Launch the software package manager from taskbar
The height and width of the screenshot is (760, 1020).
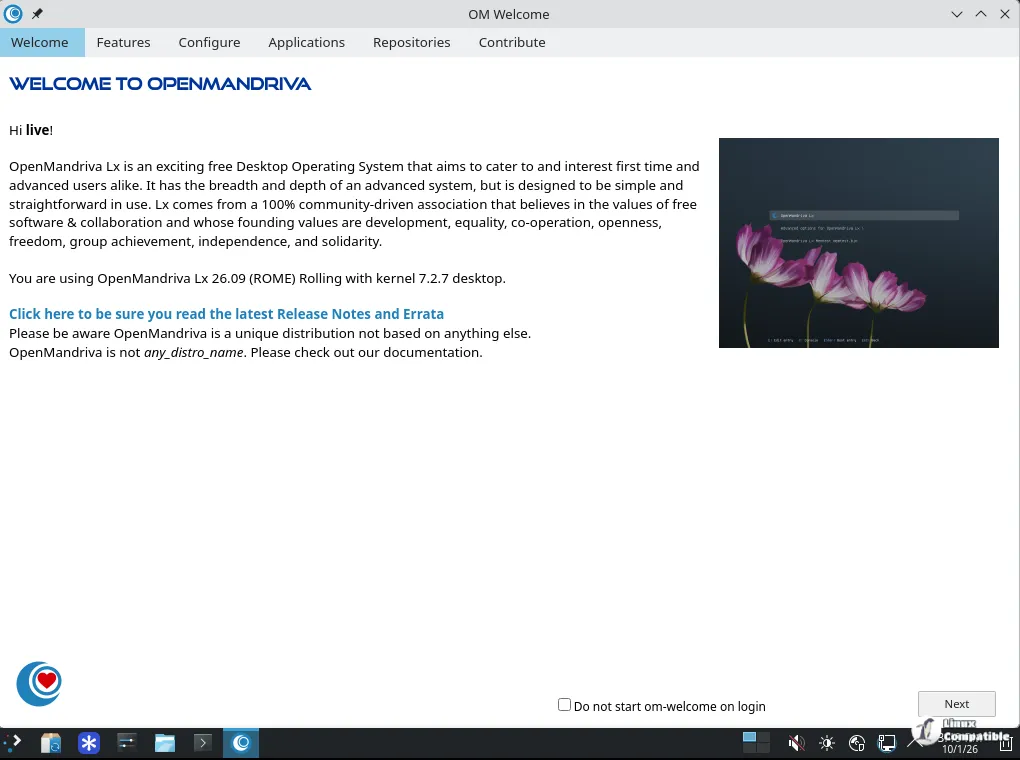(51, 742)
